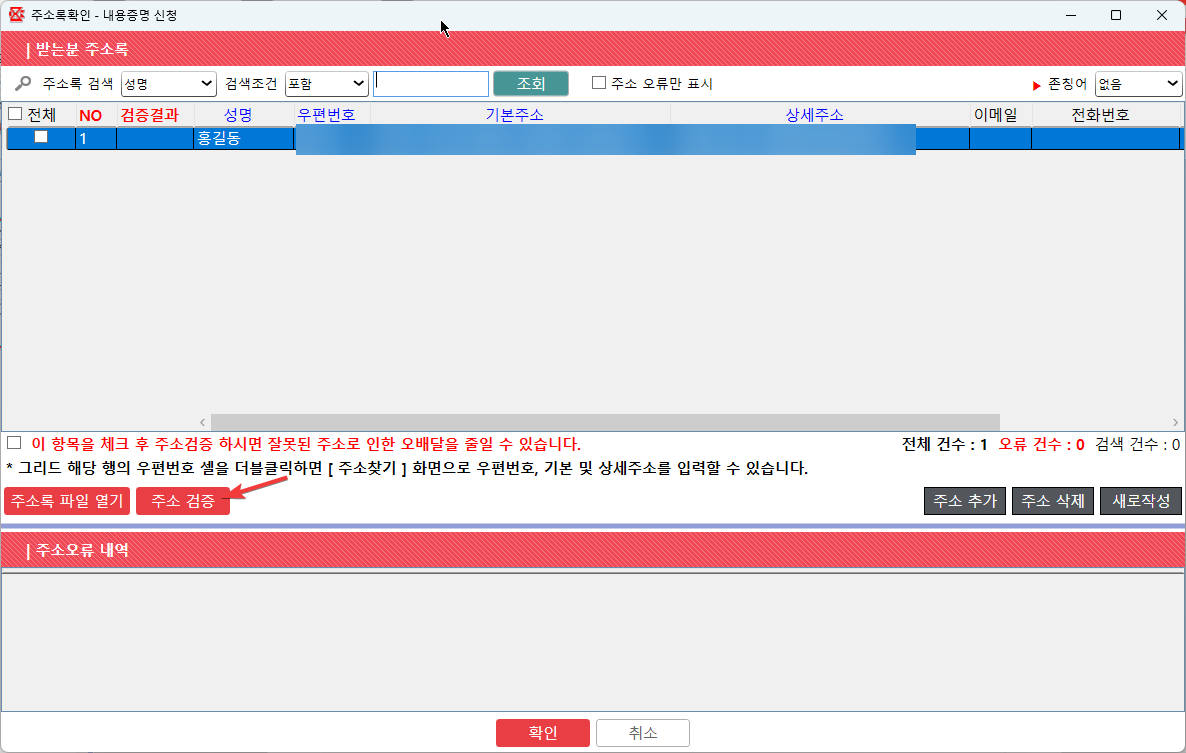The height and width of the screenshot is (753, 1186).
Task: Select the 홍길동 name cell
Action: pyautogui.click(x=244, y=138)
